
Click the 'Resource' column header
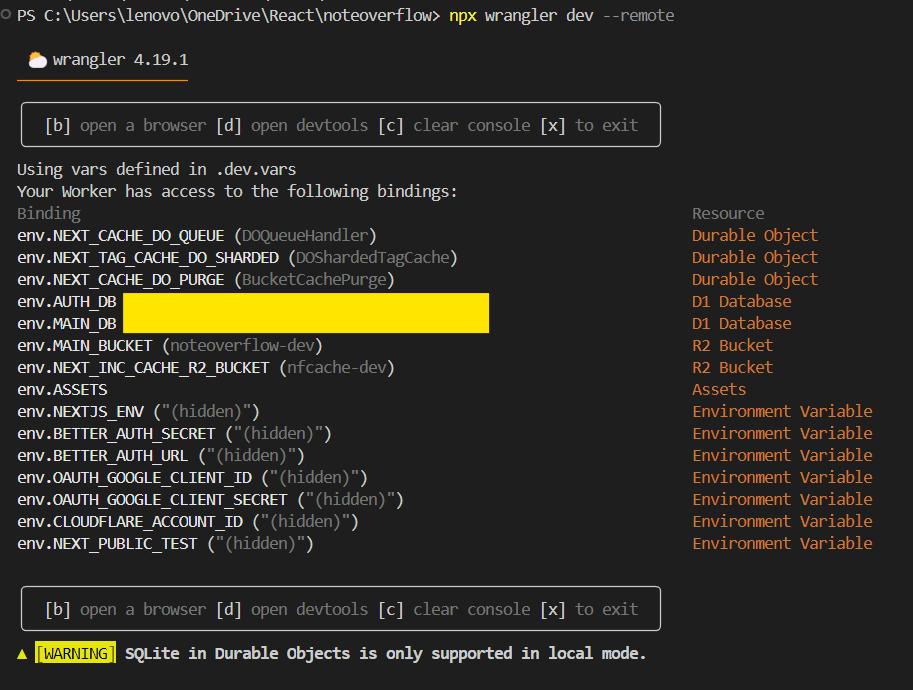coord(728,214)
